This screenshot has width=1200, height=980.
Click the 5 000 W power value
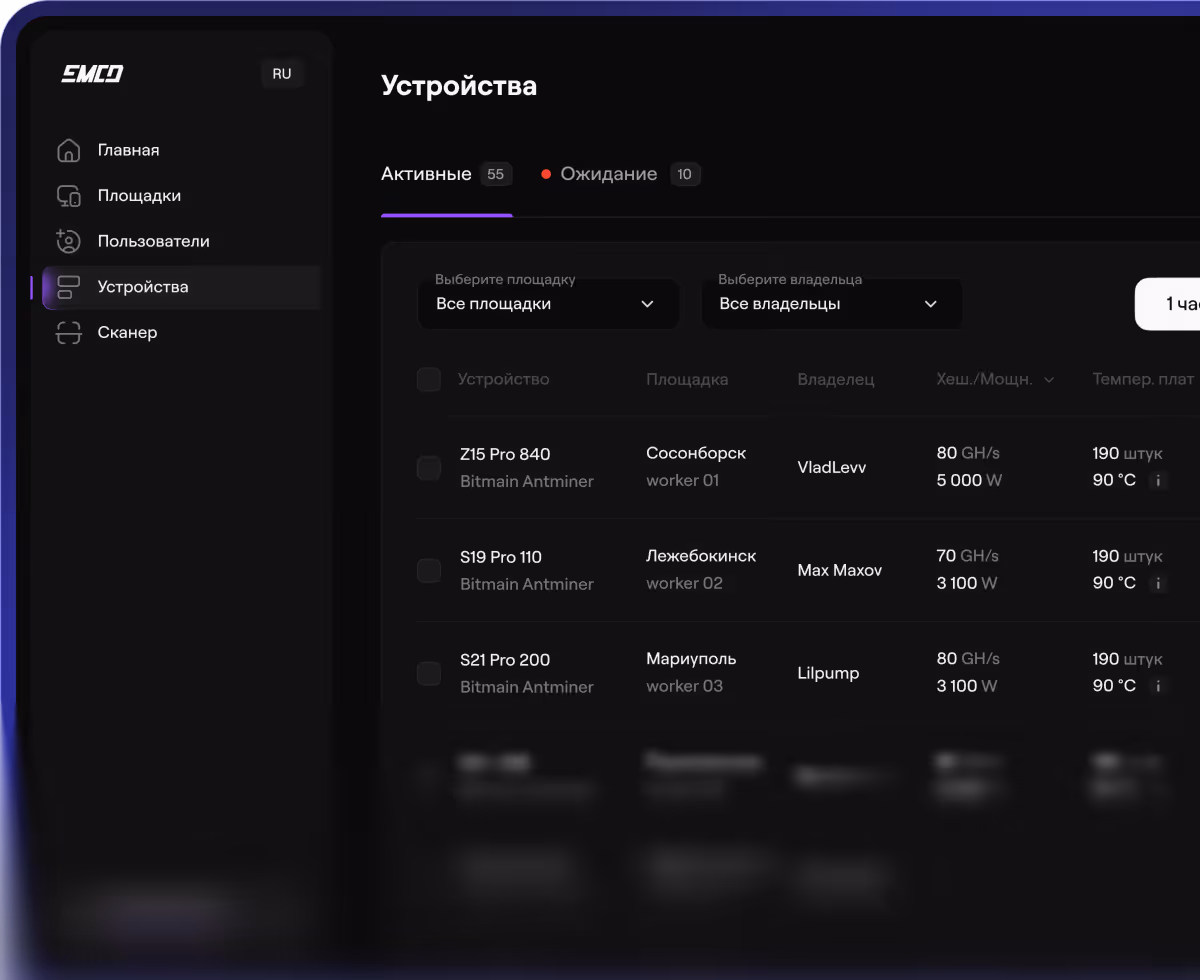969,480
